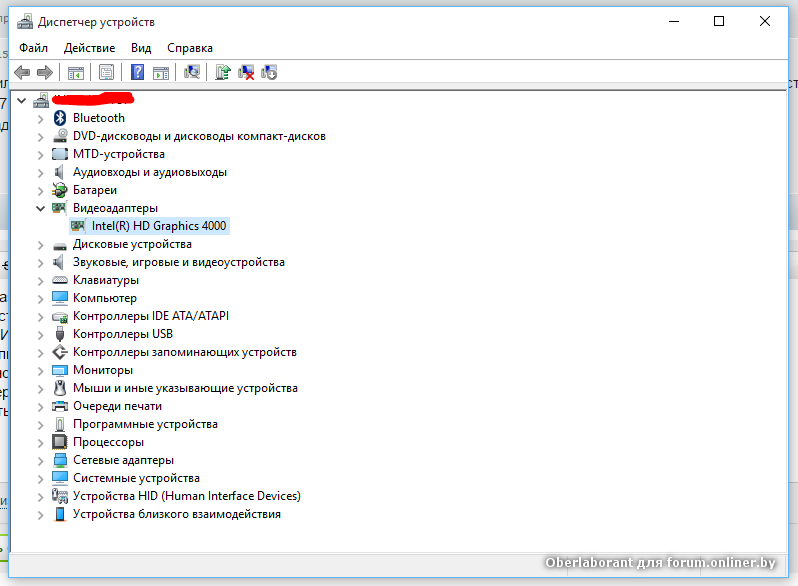Image resolution: width=798 pixels, height=586 pixels.
Task: Minimize the Диспетчер устройств window
Action: (x=674, y=21)
